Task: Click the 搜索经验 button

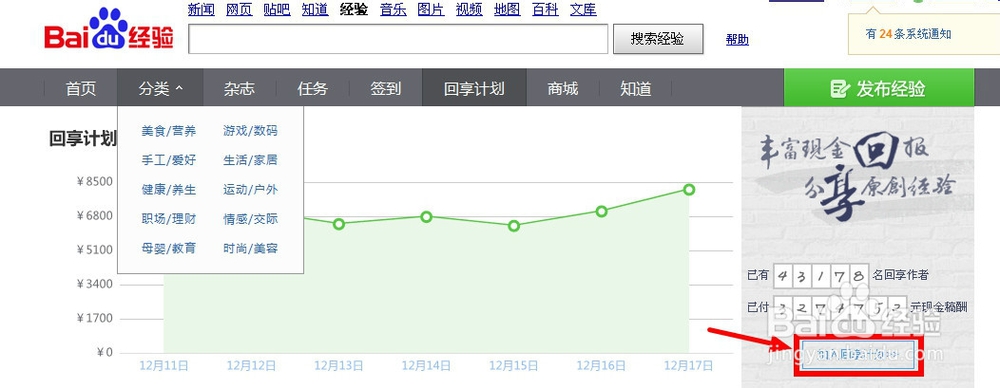Action: 658,39
